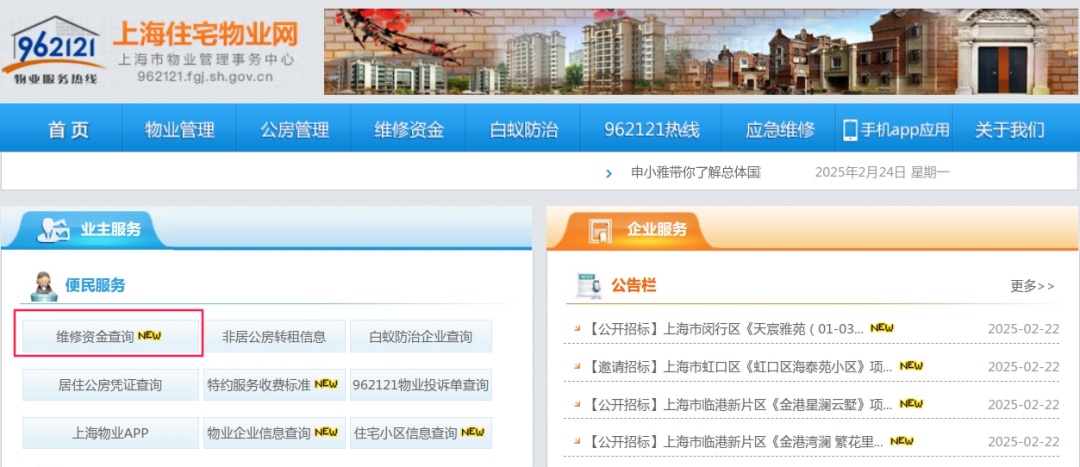1080x467 pixels.
Task: Click NEW badge on 物业企业信息查询
Action: (326, 433)
